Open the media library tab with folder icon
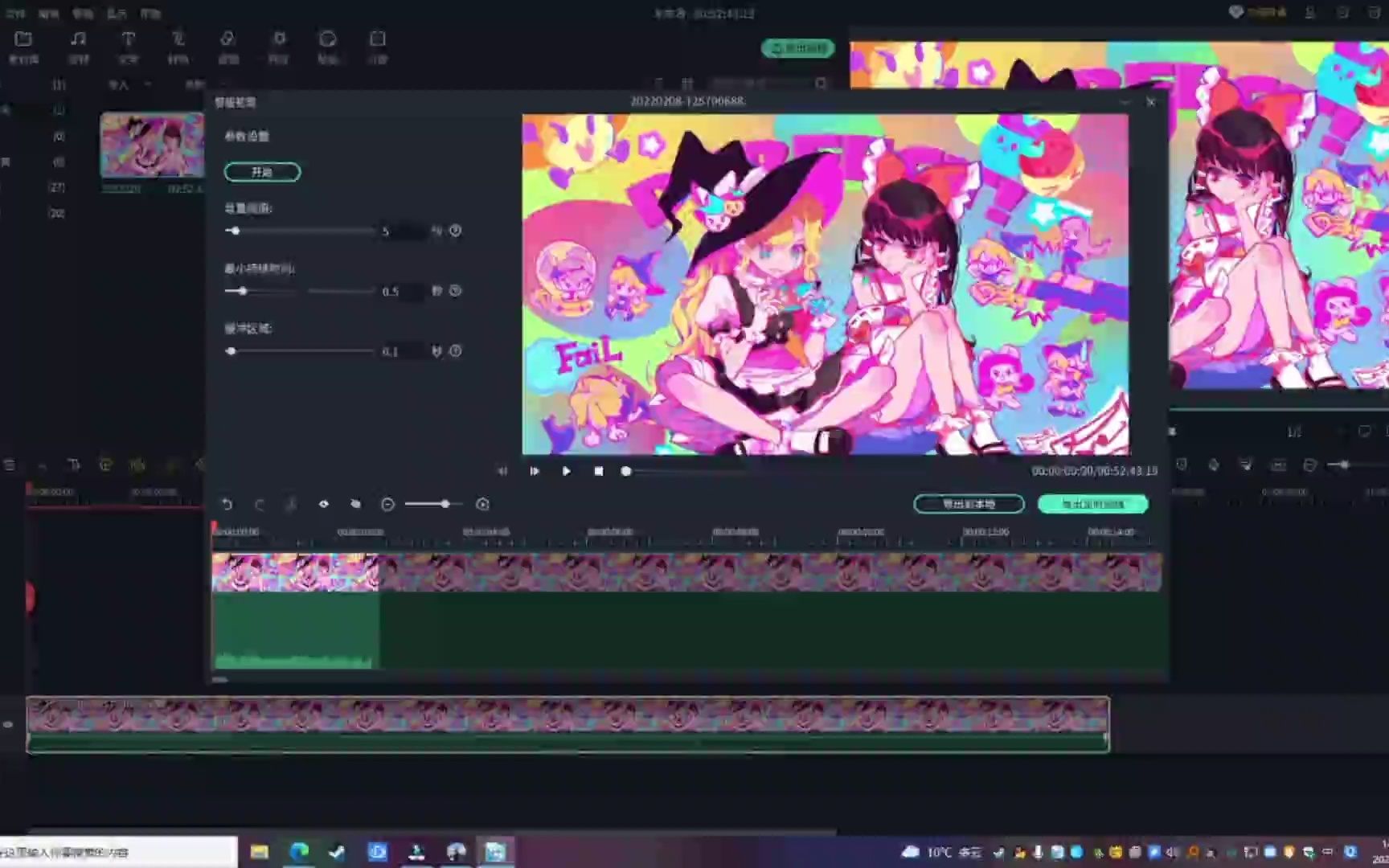Viewport: 1389px width, 868px height. coord(23,47)
